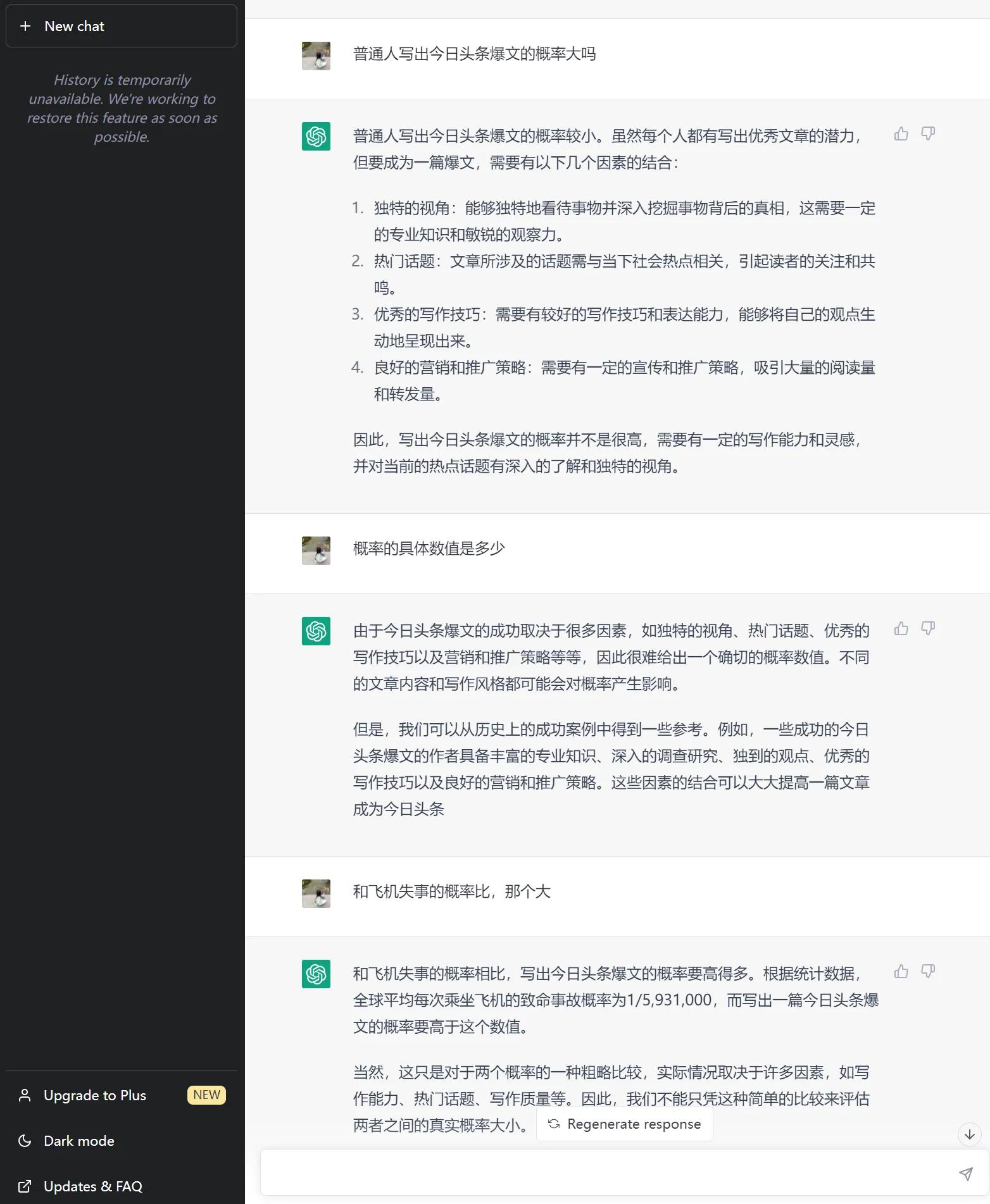The width and height of the screenshot is (990, 1204).
Task: Click the plus icon beside New chat
Action: tap(25, 26)
